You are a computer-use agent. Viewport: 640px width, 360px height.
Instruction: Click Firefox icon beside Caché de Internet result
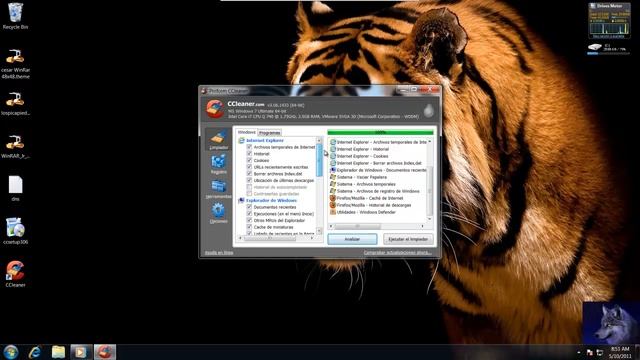333,198
